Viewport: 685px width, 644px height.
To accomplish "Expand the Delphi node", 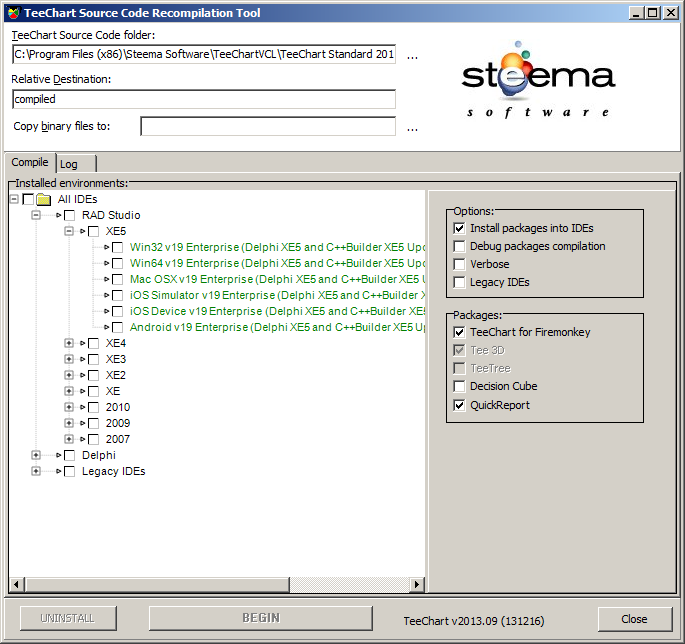I will tap(36, 455).
